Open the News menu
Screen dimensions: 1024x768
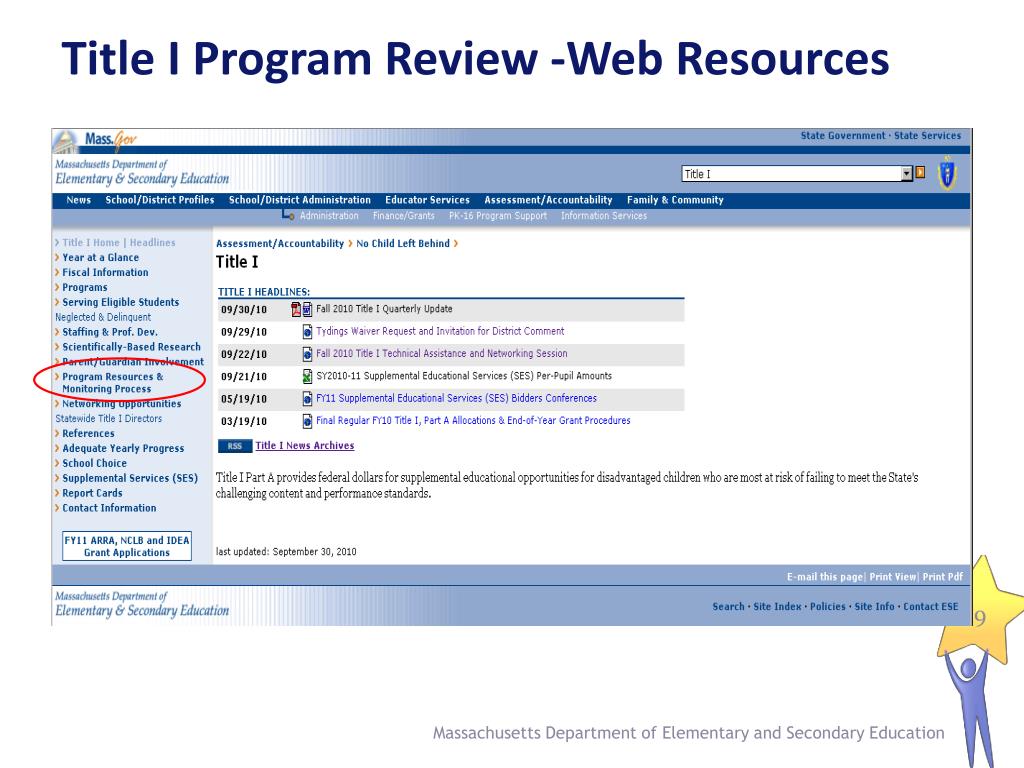click(78, 200)
